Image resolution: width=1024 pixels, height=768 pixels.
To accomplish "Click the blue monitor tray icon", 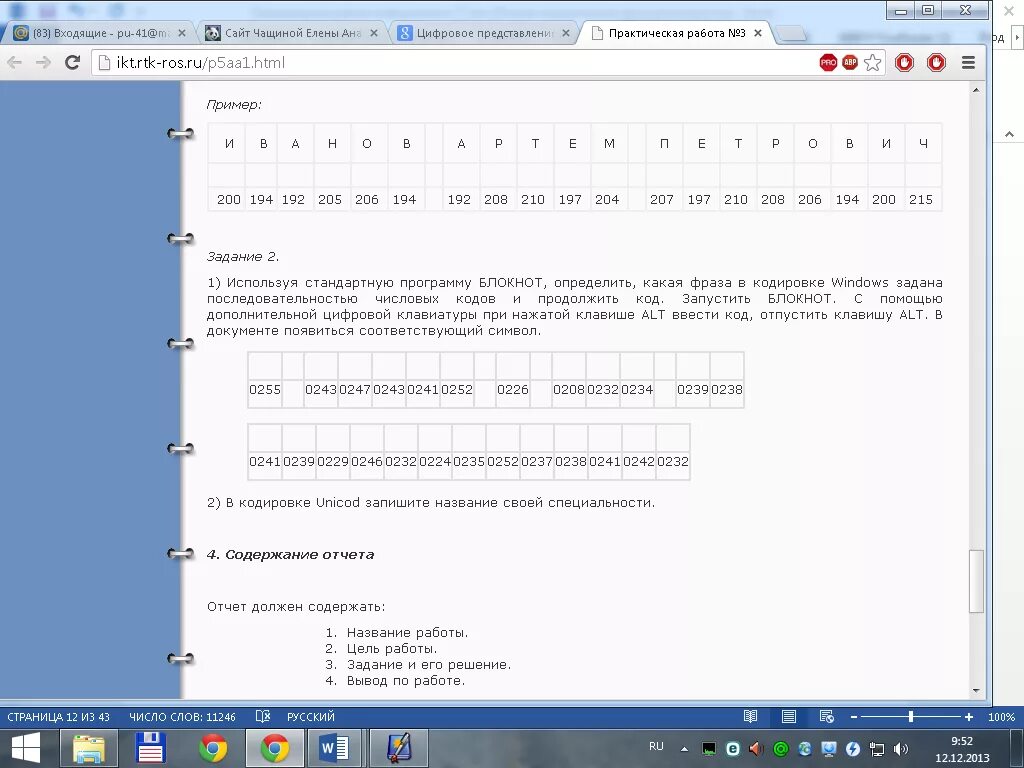I will click(x=829, y=749).
